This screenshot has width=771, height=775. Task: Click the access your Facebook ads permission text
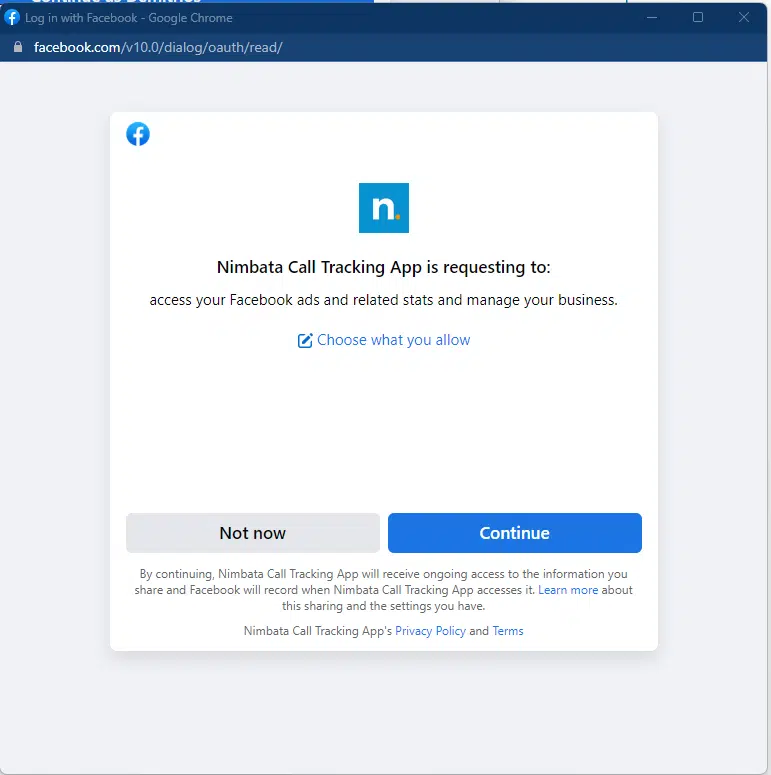coord(384,300)
